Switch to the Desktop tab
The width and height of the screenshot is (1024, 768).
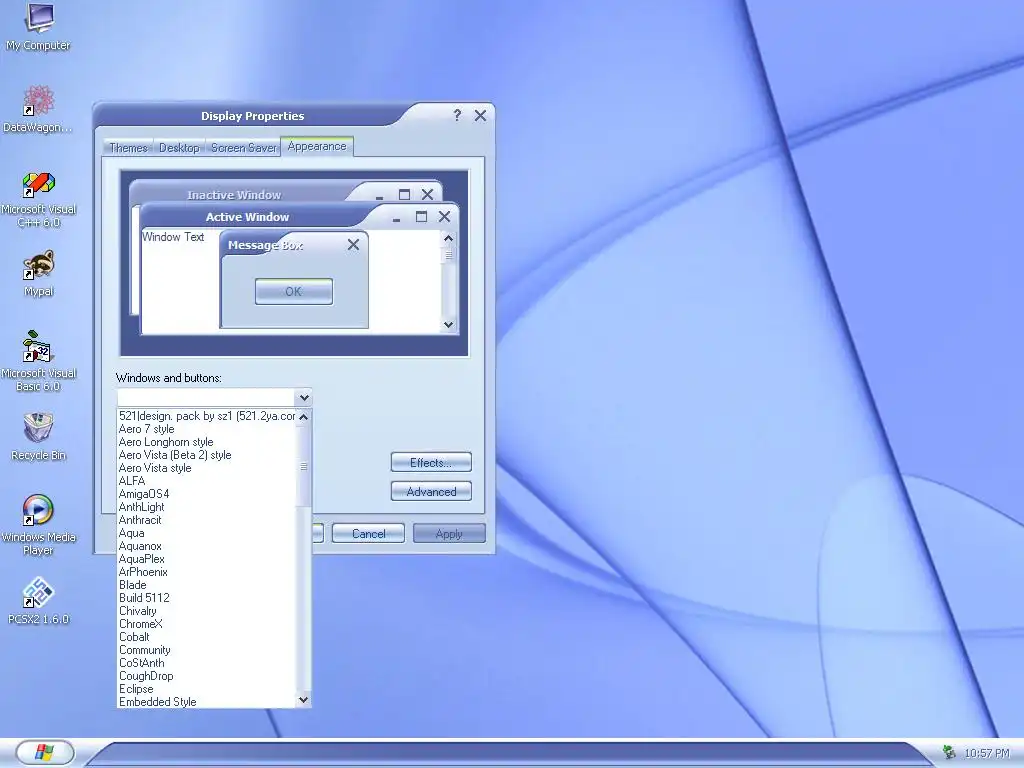coord(179,148)
